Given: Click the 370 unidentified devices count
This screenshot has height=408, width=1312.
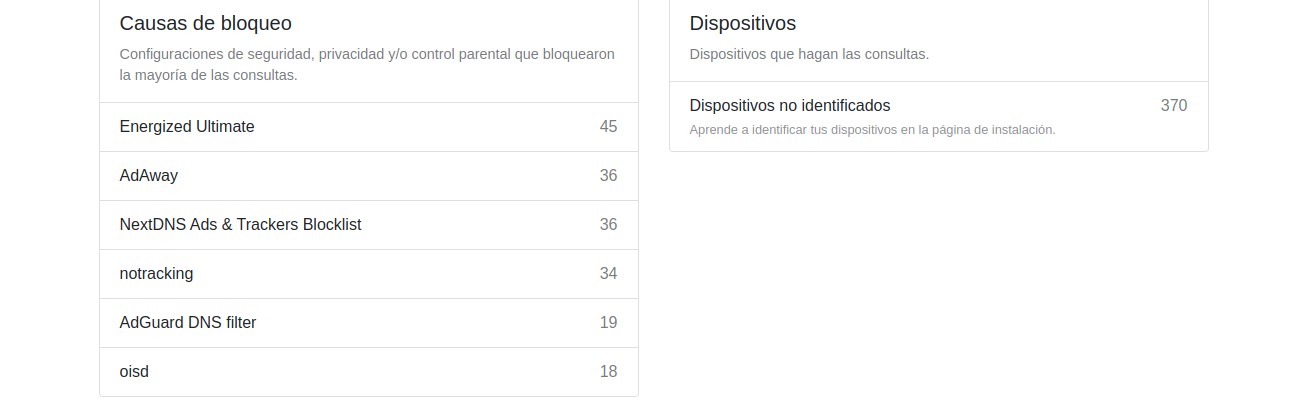Looking at the screenshot, I should pos(1173,106).
